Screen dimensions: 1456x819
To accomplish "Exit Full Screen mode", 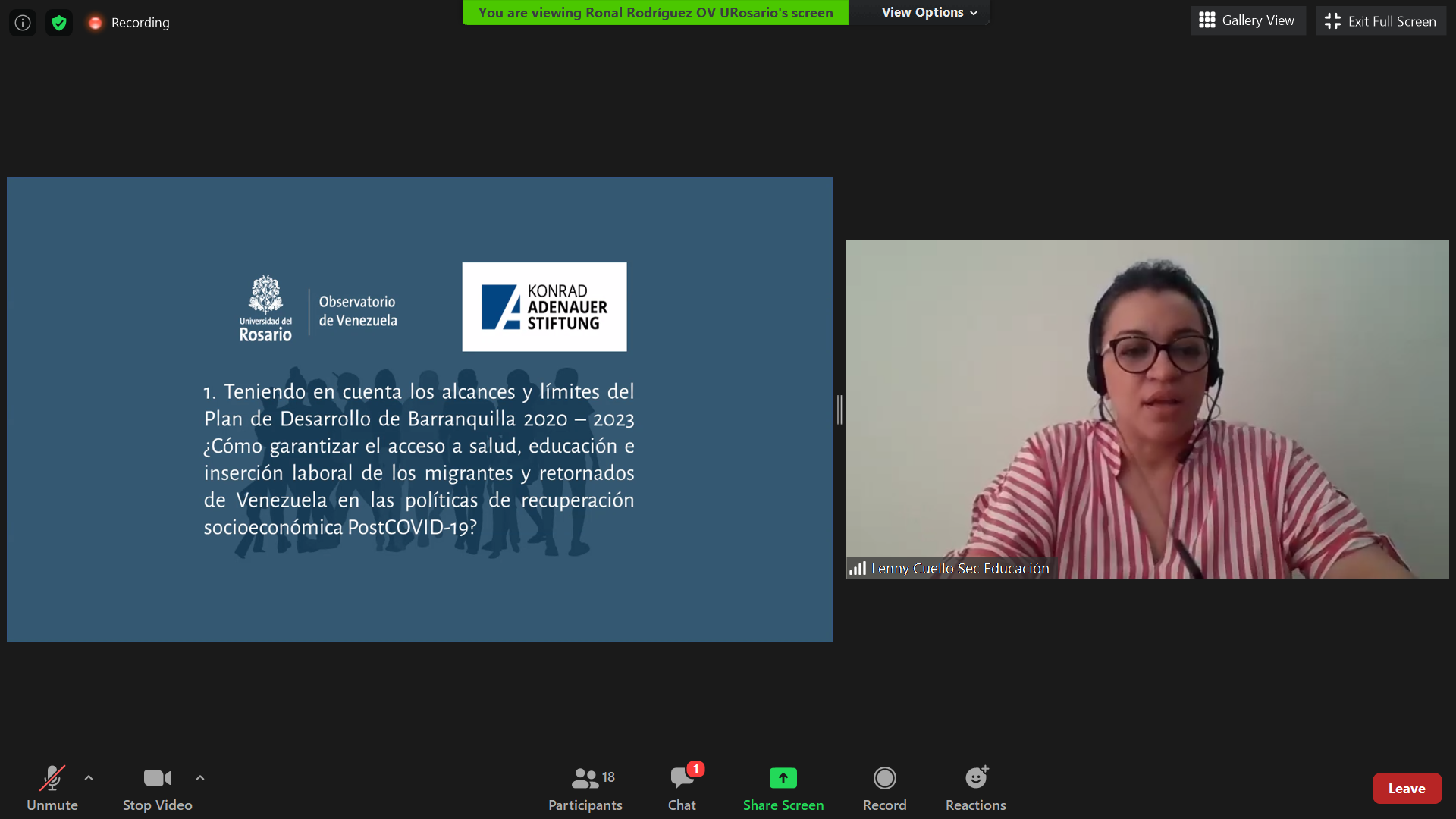I will [1380, 21].
